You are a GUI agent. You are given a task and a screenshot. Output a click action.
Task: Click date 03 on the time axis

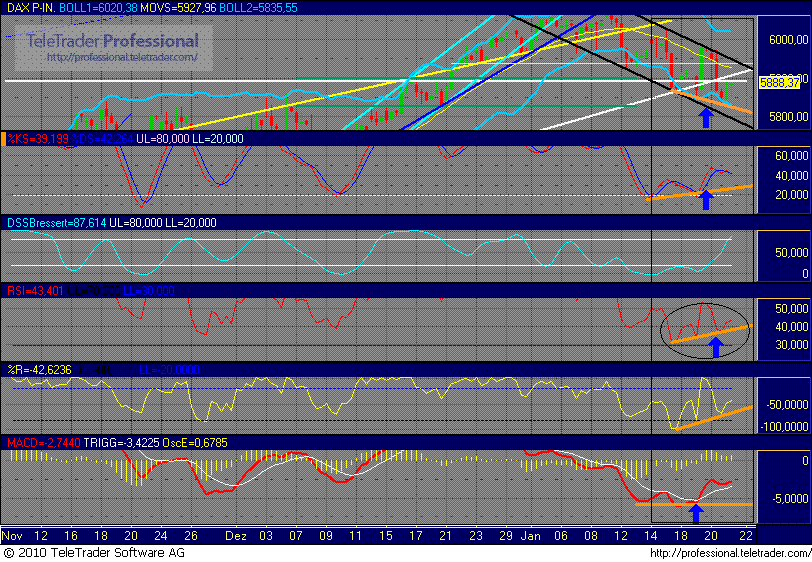[266, 536]
